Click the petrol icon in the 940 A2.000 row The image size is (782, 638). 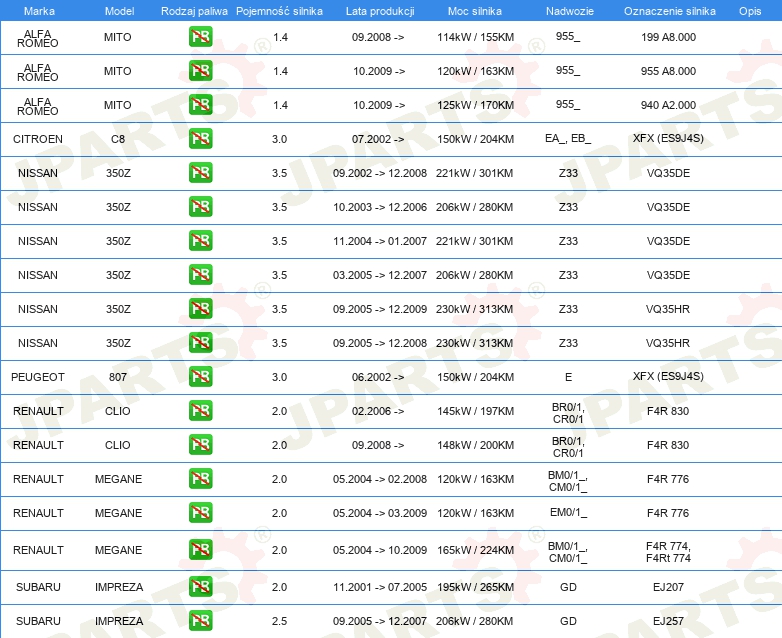200,105
